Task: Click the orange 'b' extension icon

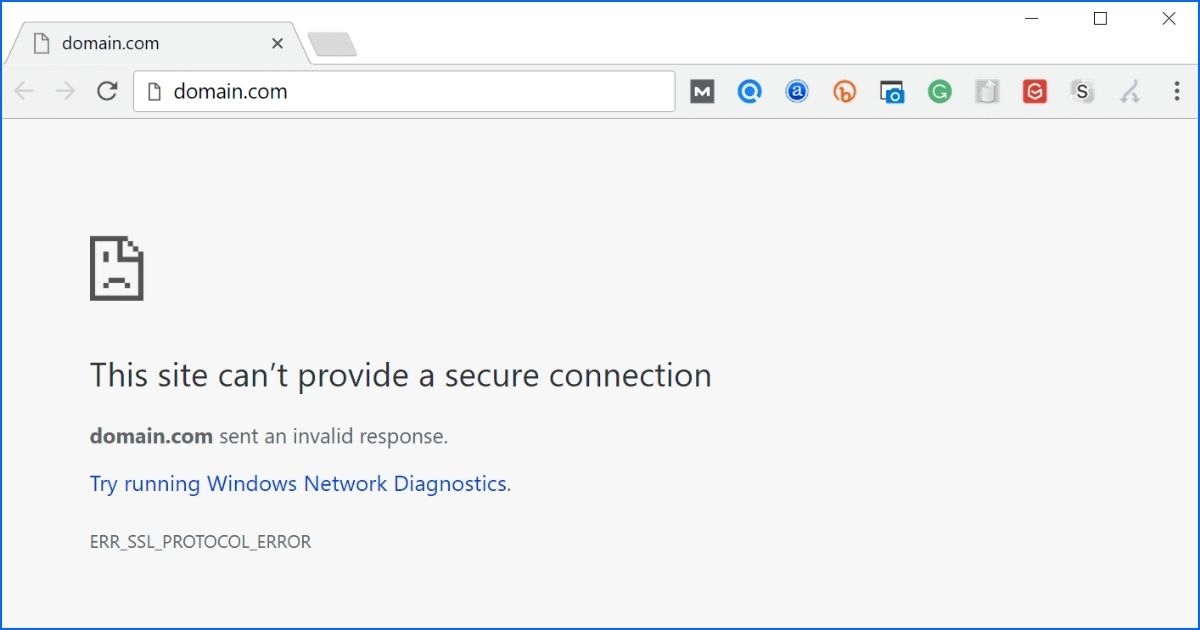Action: click(x=844, y=91)
